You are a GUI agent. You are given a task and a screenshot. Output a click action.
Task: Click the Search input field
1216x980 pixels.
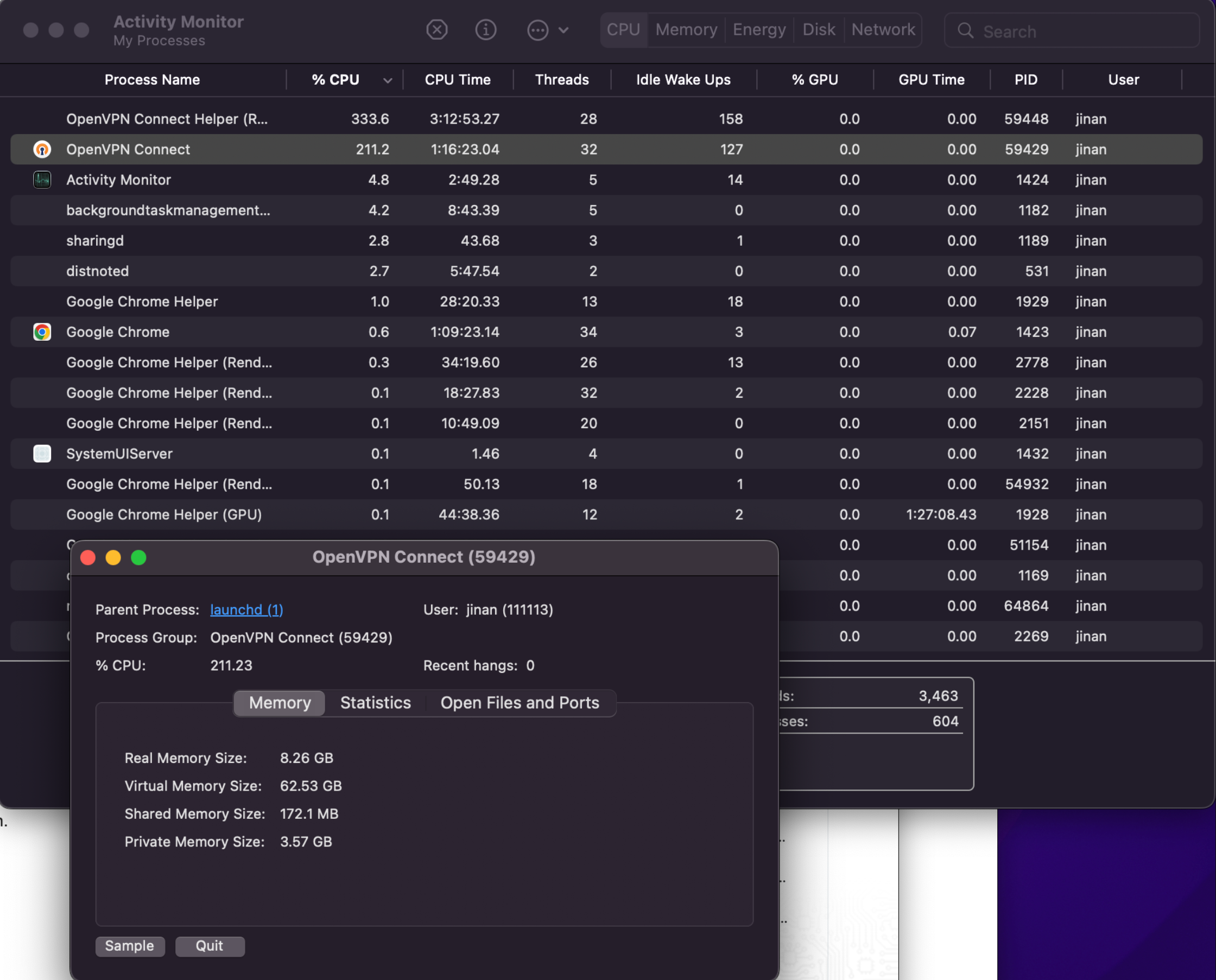coord(1072,30)
